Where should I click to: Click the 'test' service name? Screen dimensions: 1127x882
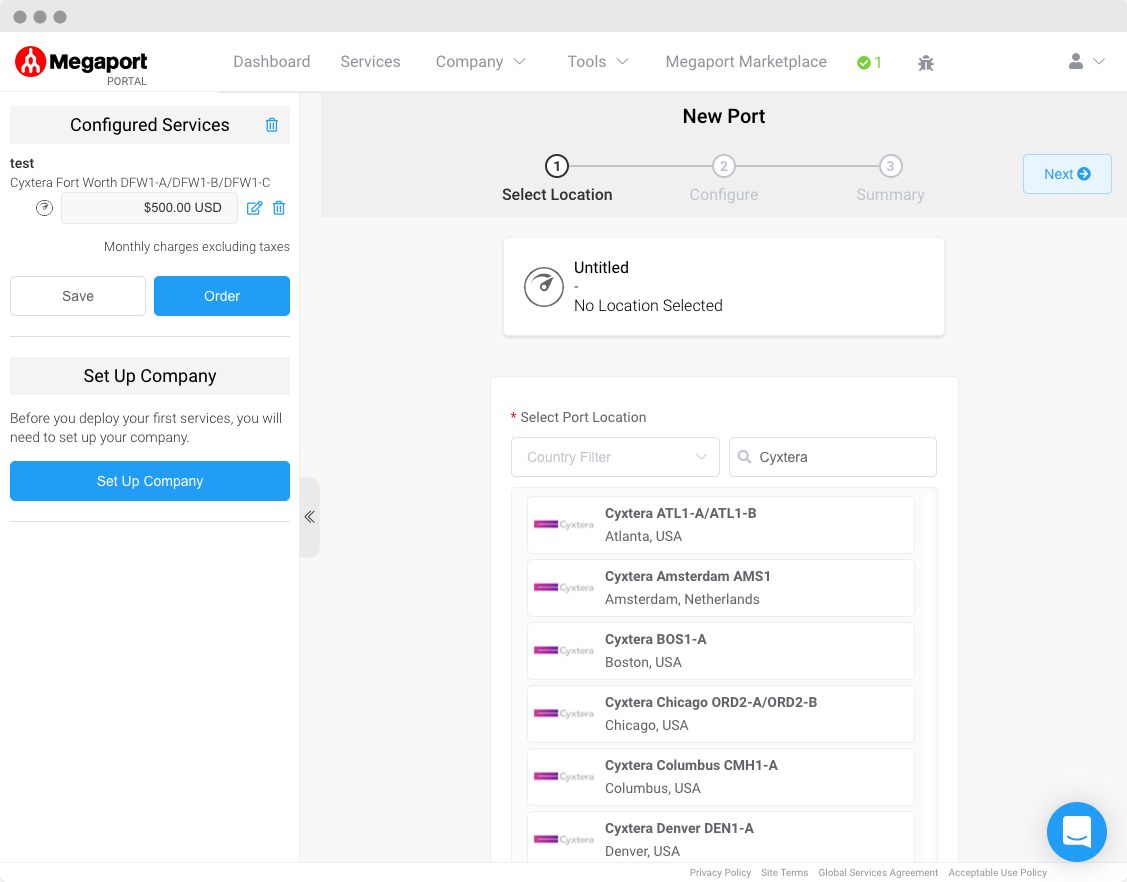pos(22,163)
